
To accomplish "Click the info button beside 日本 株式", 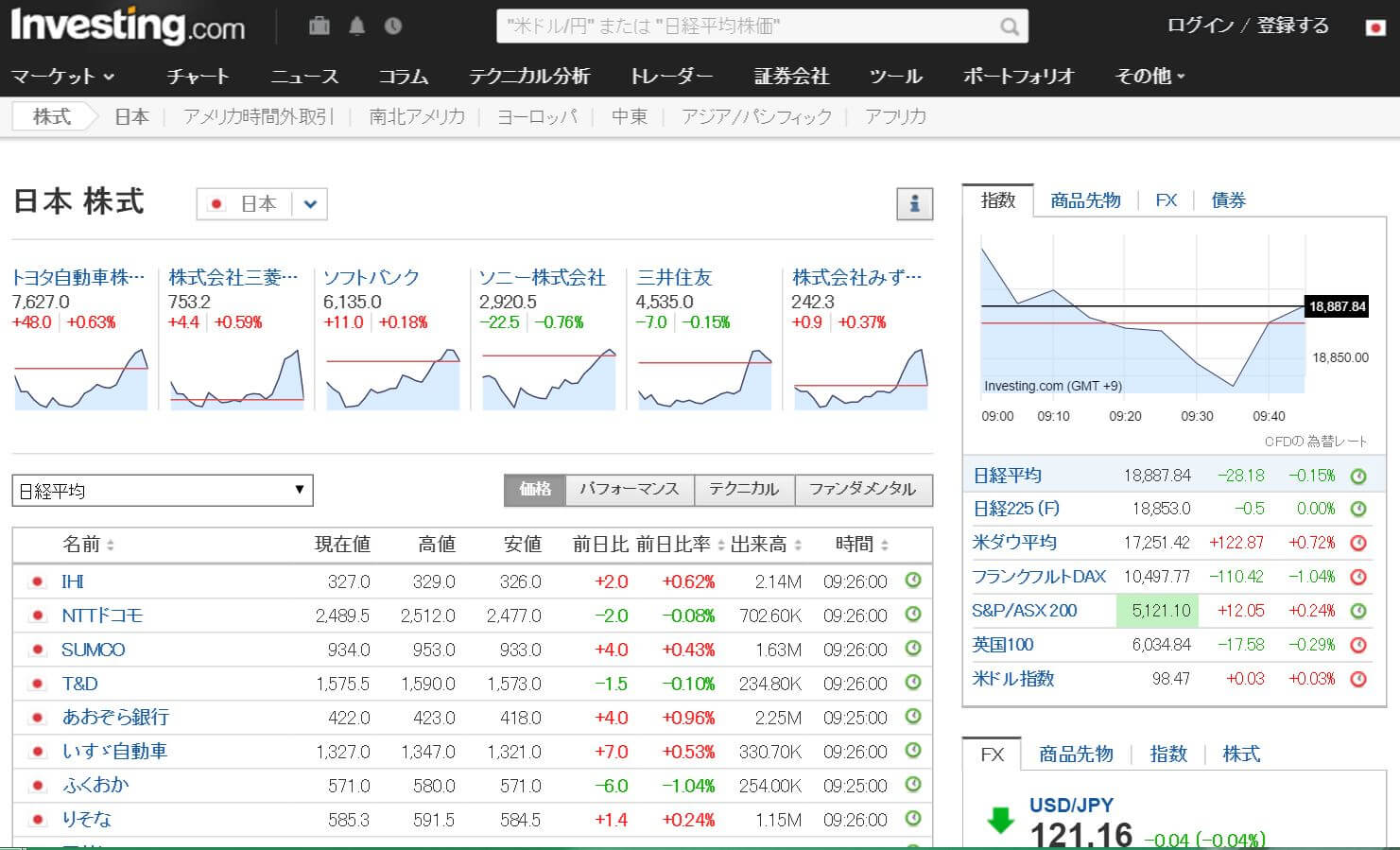I will point(914,203).
